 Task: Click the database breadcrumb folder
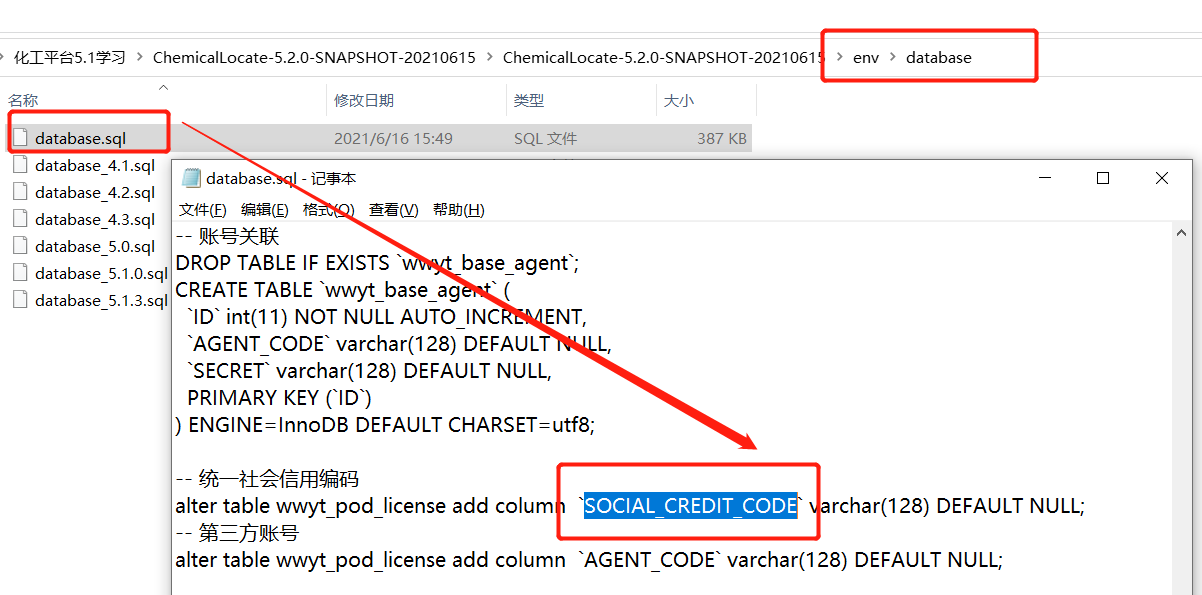(x=938, y=57)
